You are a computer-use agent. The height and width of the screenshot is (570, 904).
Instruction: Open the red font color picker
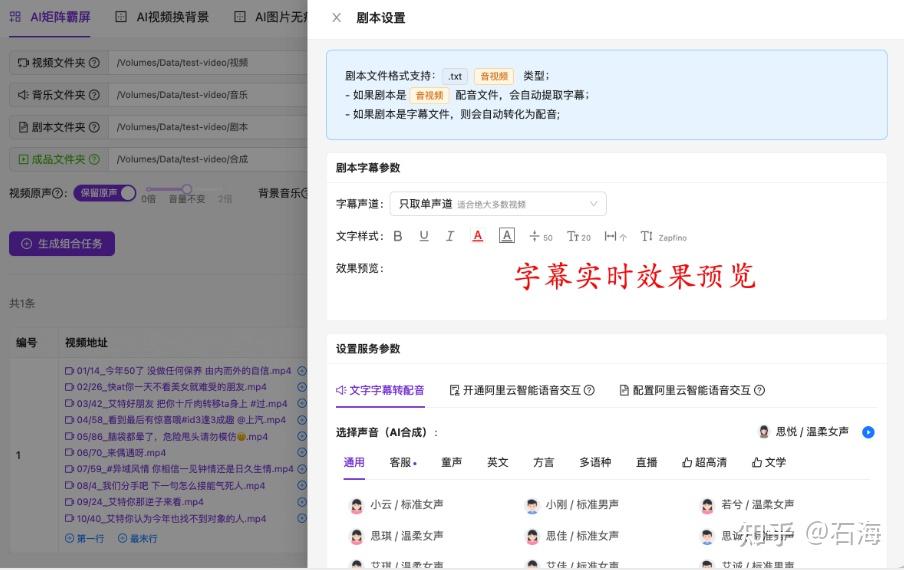(x=477, y=236)
